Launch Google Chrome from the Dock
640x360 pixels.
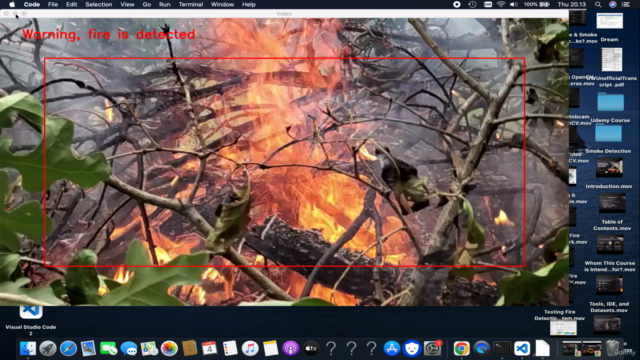click(461, 349)
